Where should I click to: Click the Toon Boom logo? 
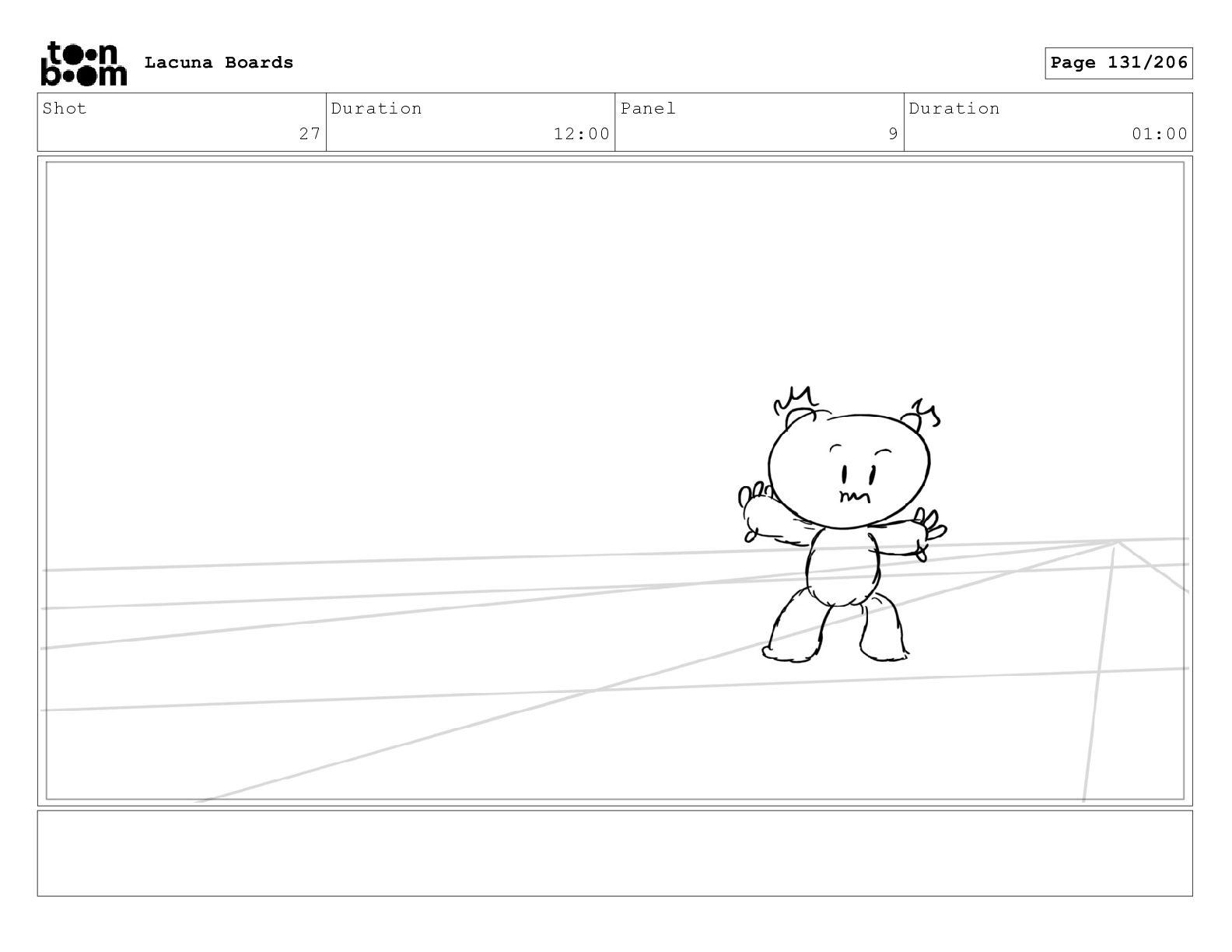point(83,63)
